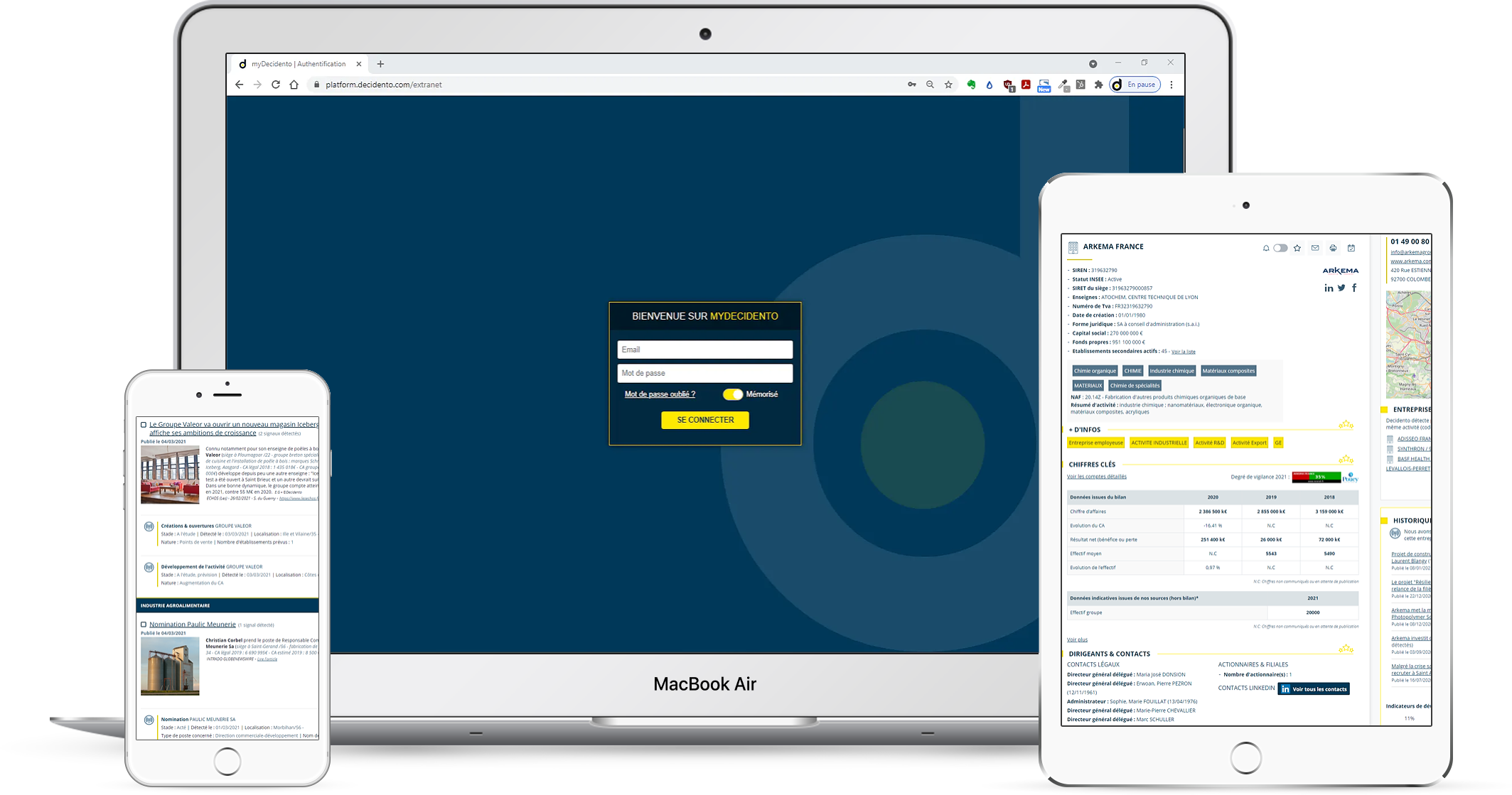
Task: Open 'Voir les comptes détaillés' link
Action: pyautogui.click(x=1097, y=477)
